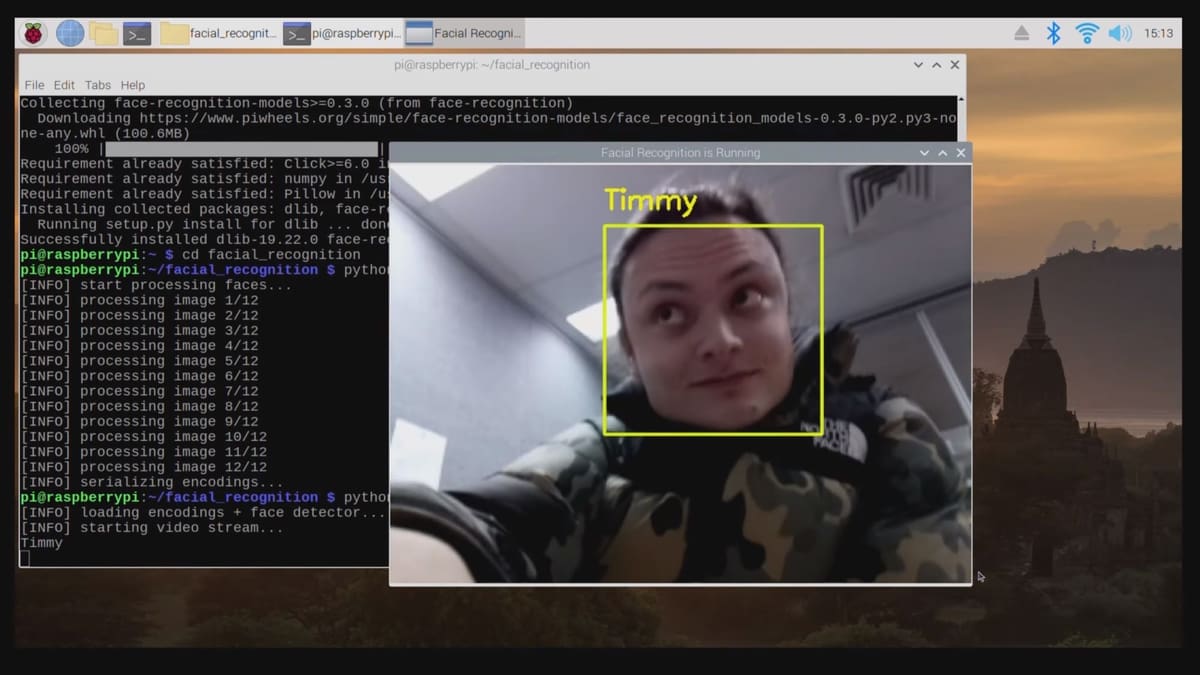Click the yellow Timmy label in video
This screenshot has width=1200, height=675.
[650, 201]
